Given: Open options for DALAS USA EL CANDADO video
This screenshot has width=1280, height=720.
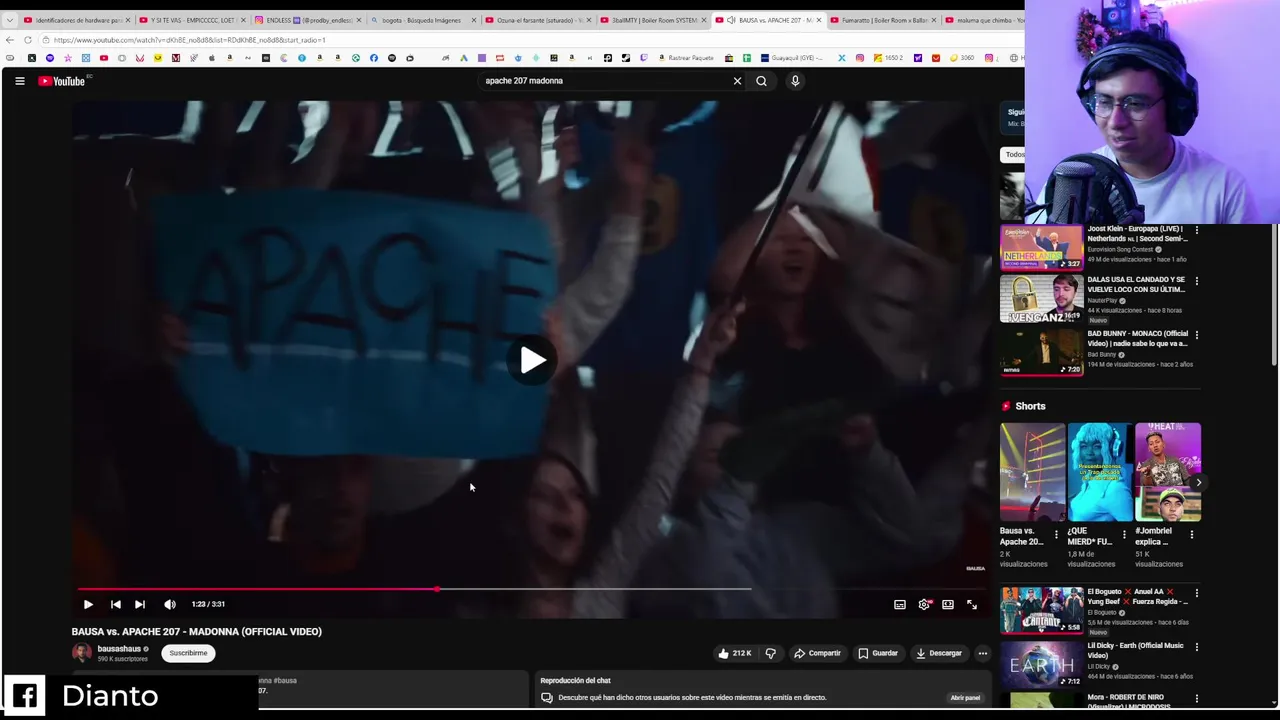Looking at the screenshot, I should click(x=1196, y=282).
